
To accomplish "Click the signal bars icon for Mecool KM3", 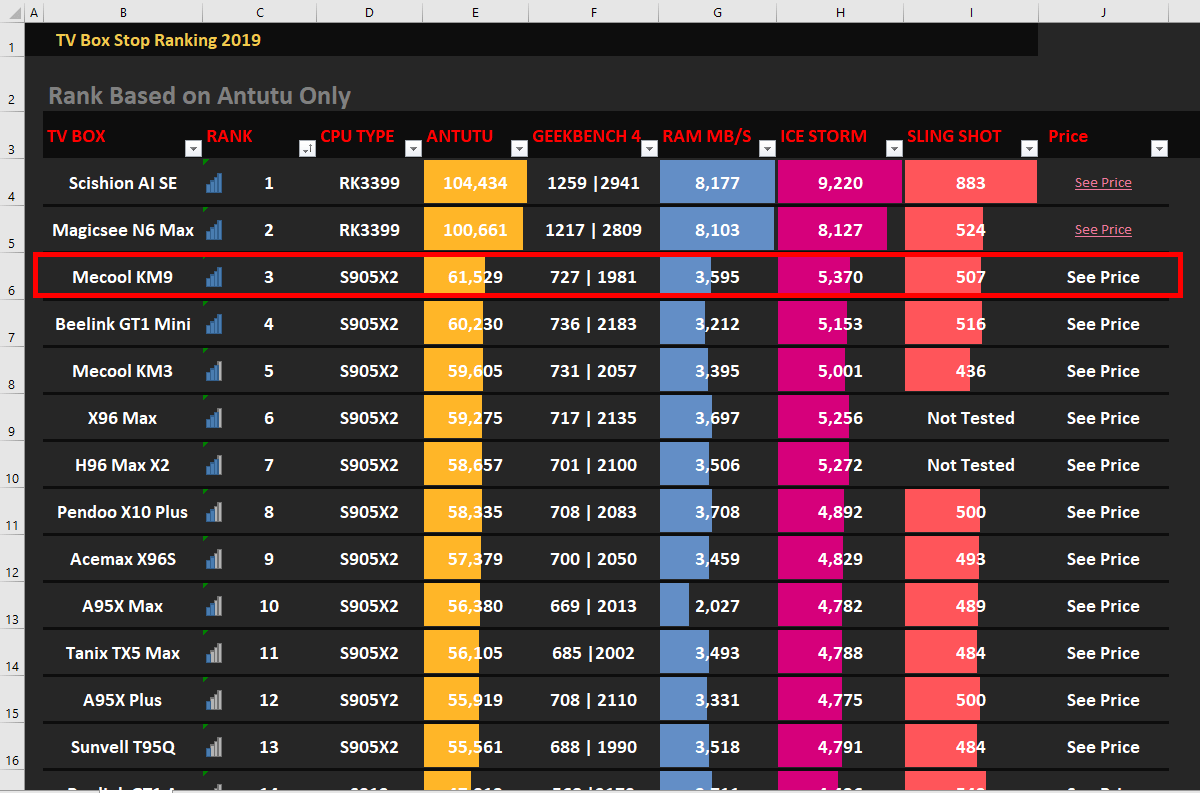I will click(214, 371).
